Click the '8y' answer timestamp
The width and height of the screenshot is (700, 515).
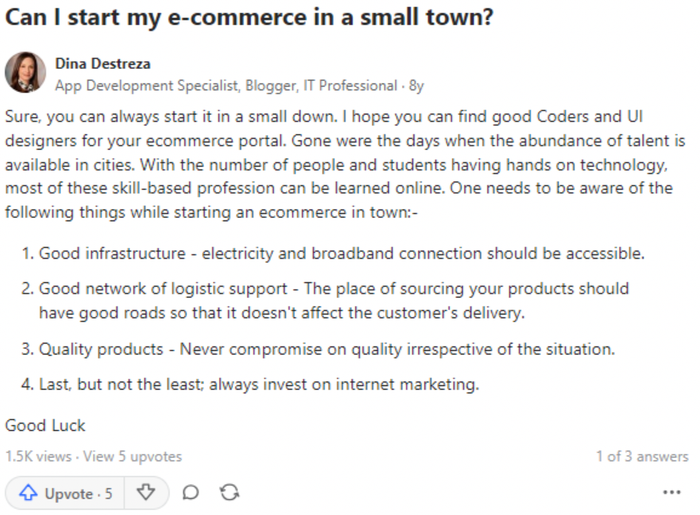click(416, 85)
